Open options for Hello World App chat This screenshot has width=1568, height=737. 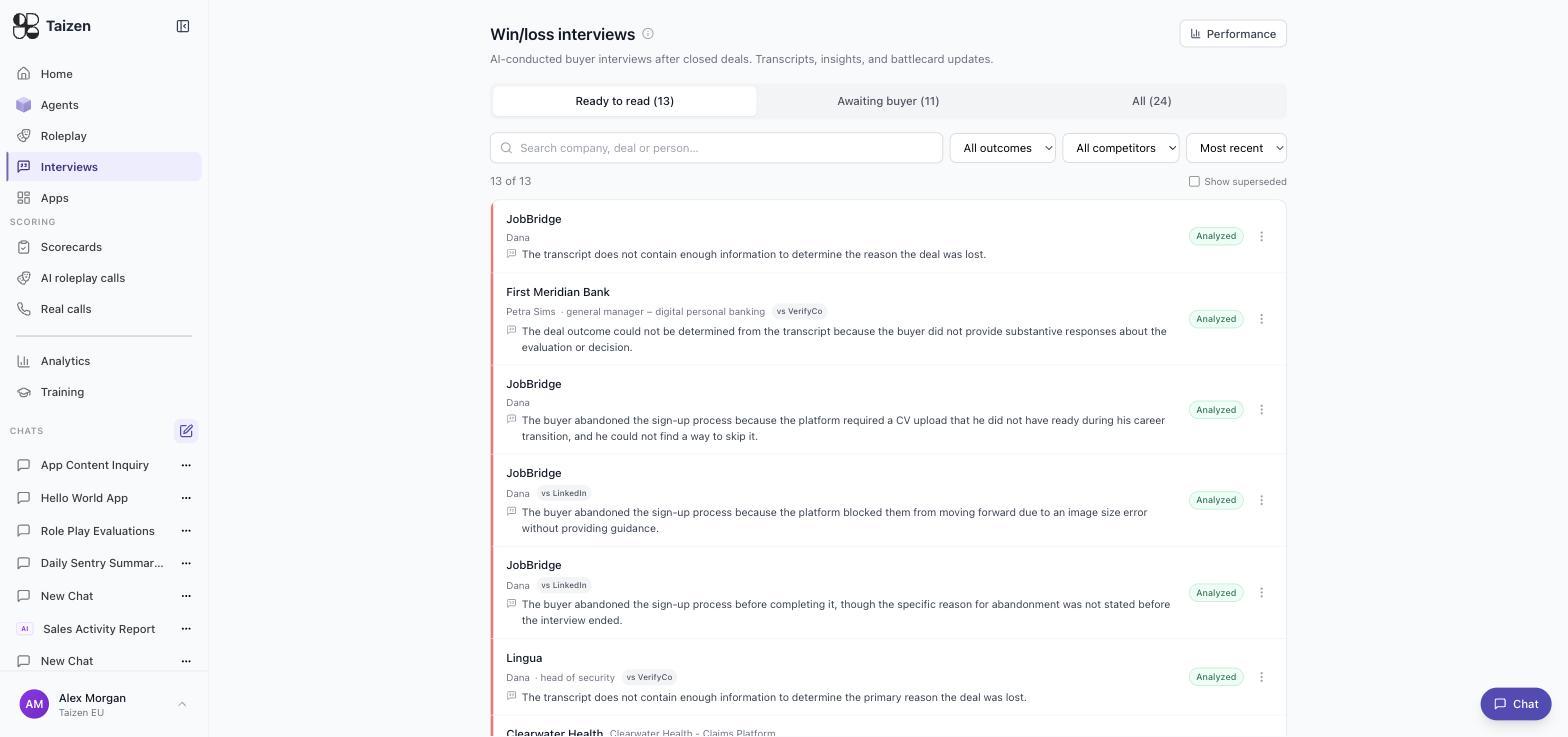(x=186, y=498)
